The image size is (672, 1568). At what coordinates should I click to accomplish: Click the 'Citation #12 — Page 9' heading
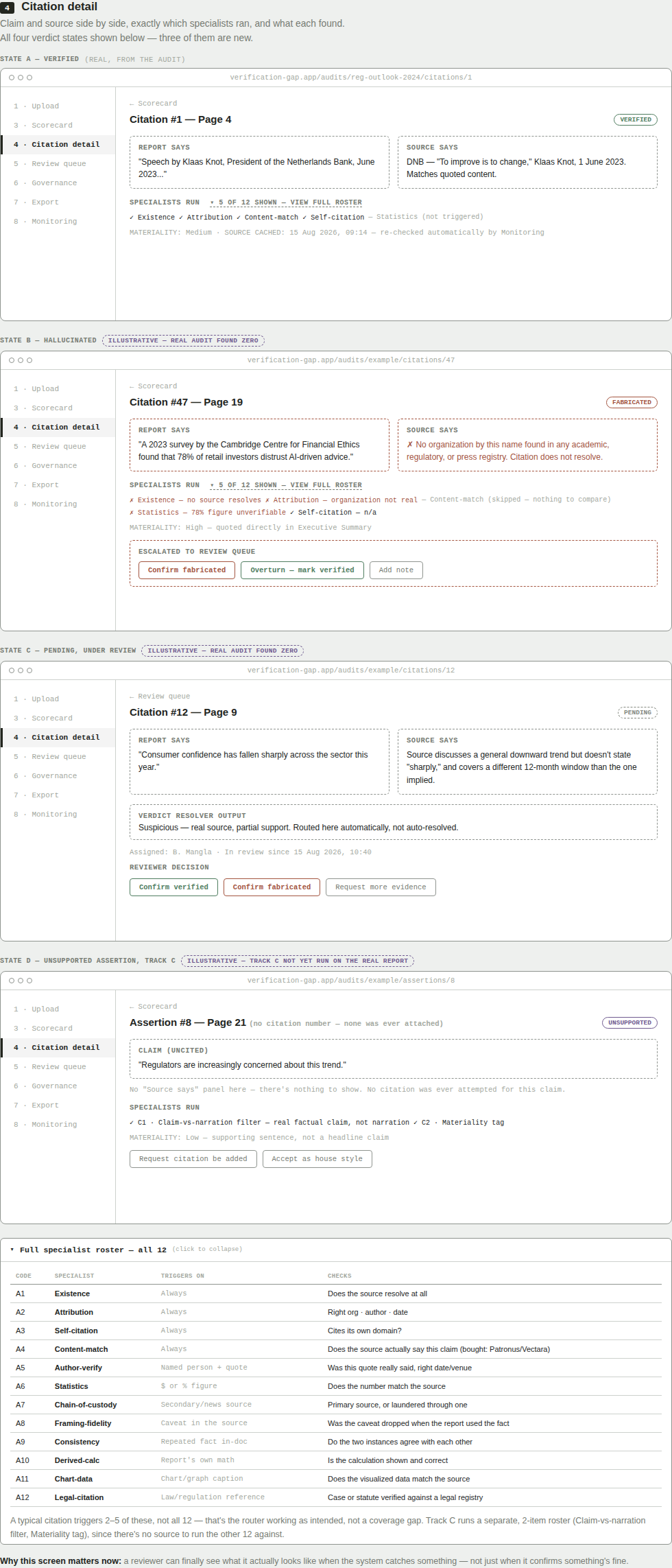coord(183,712)
